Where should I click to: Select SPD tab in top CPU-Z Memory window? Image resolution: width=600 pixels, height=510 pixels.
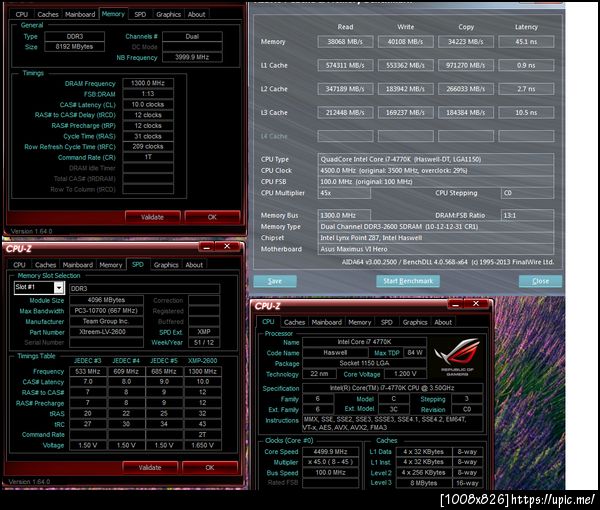140,14
